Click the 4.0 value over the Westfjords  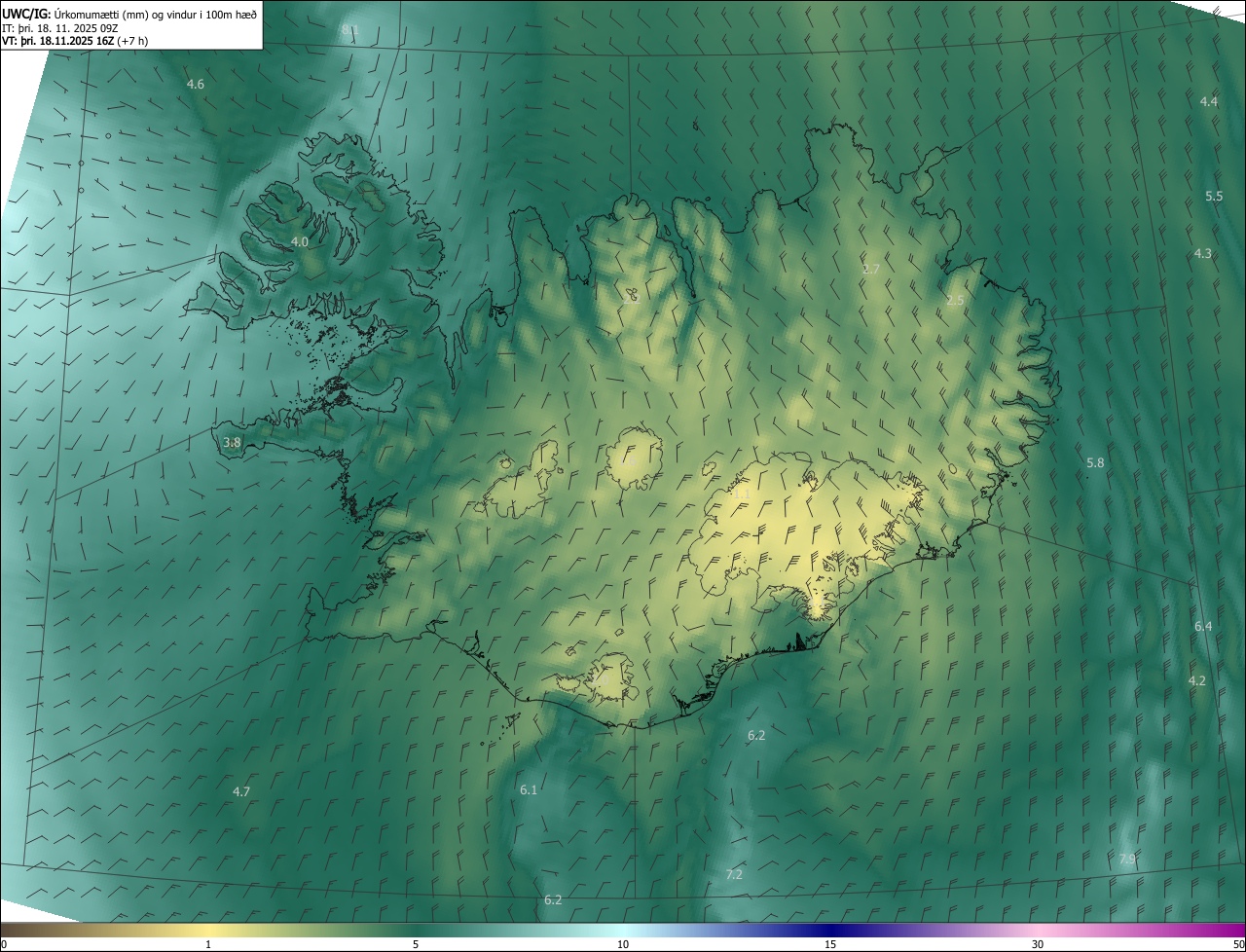pos(300,241)
